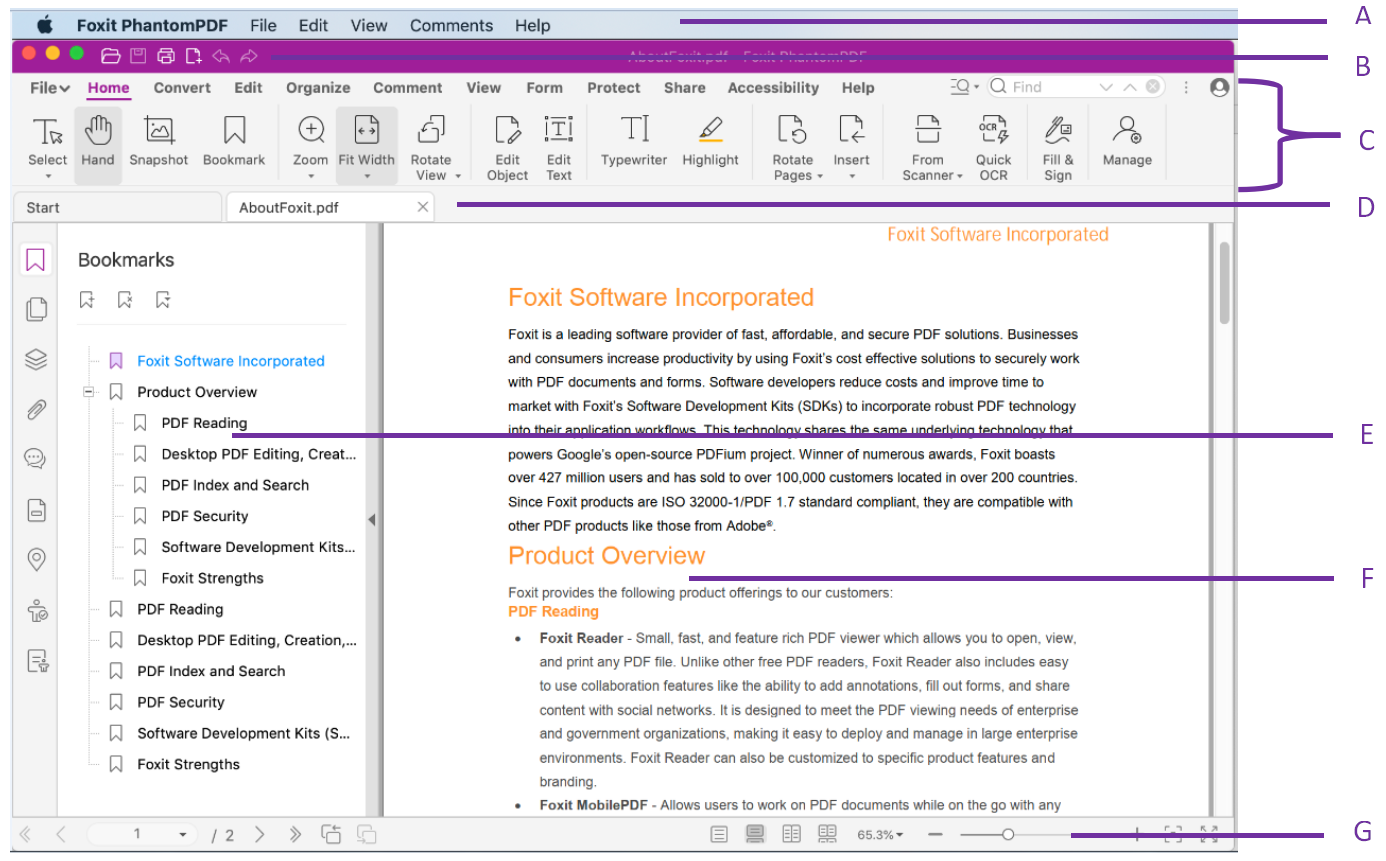The height and width of the screenshot is (861, 1386).
Task: Open the Comments menu in the menu bar
Action: [x=451, y=25]
